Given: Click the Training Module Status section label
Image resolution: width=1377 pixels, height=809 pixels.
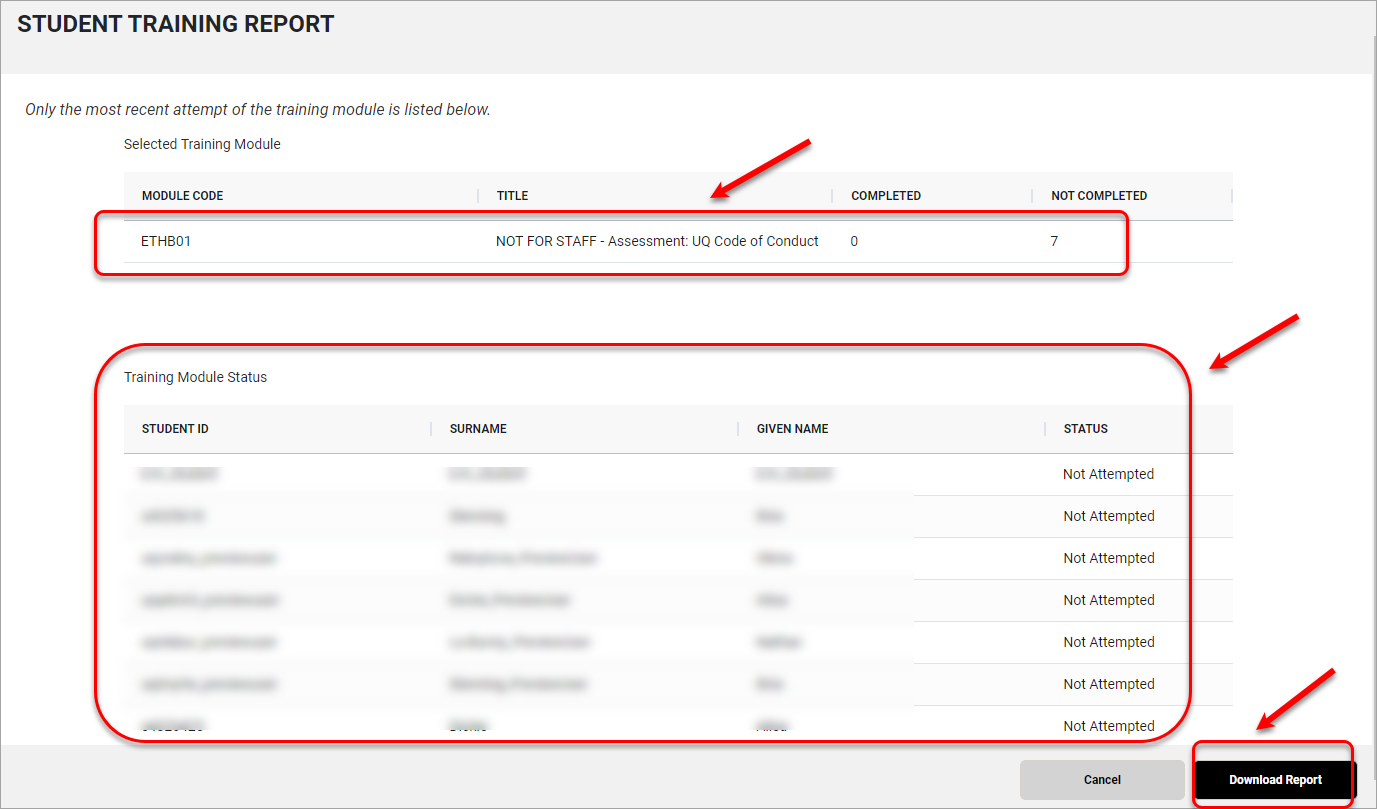Looking at the screenshot, I should (195, 378).
